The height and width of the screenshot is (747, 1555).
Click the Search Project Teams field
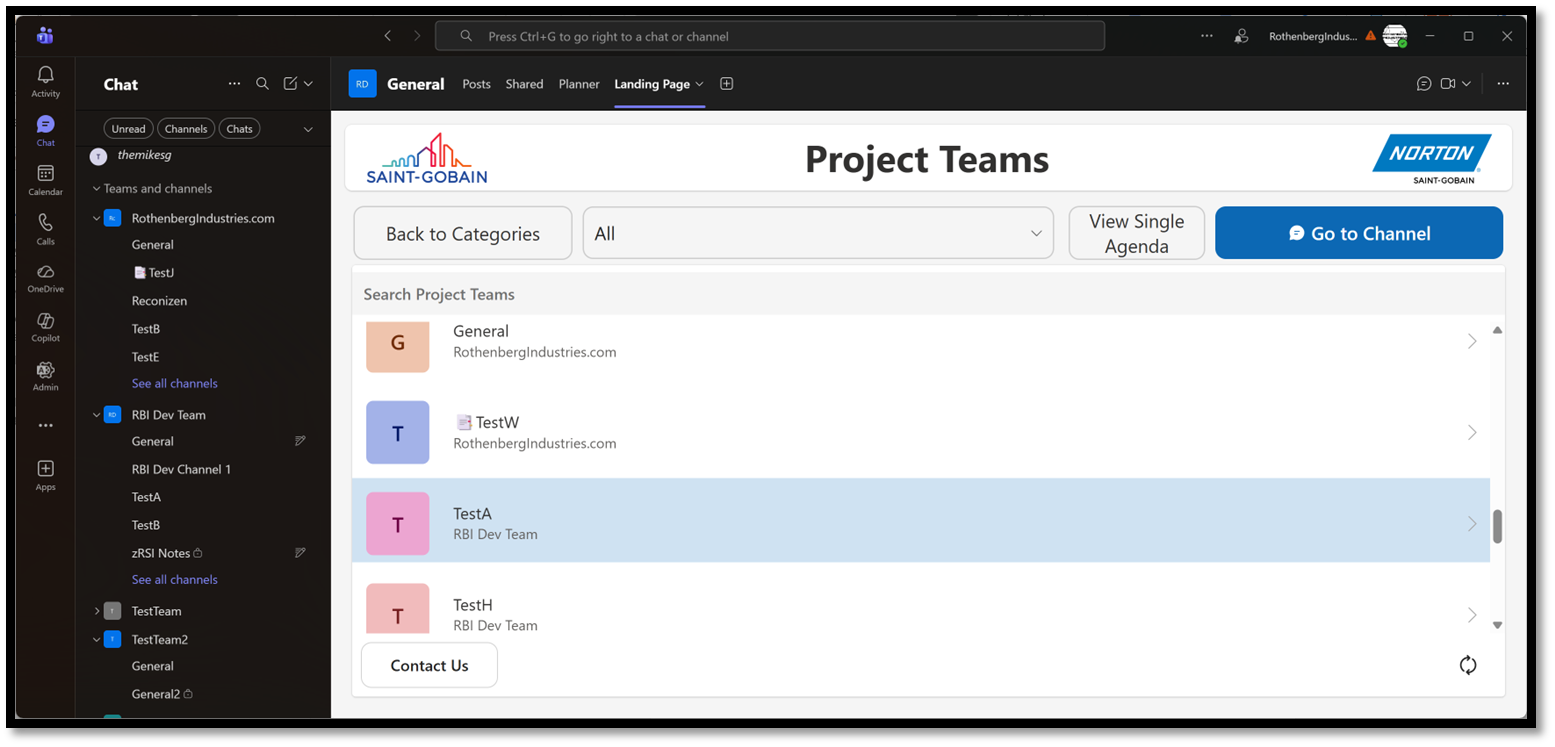(700, 294)
